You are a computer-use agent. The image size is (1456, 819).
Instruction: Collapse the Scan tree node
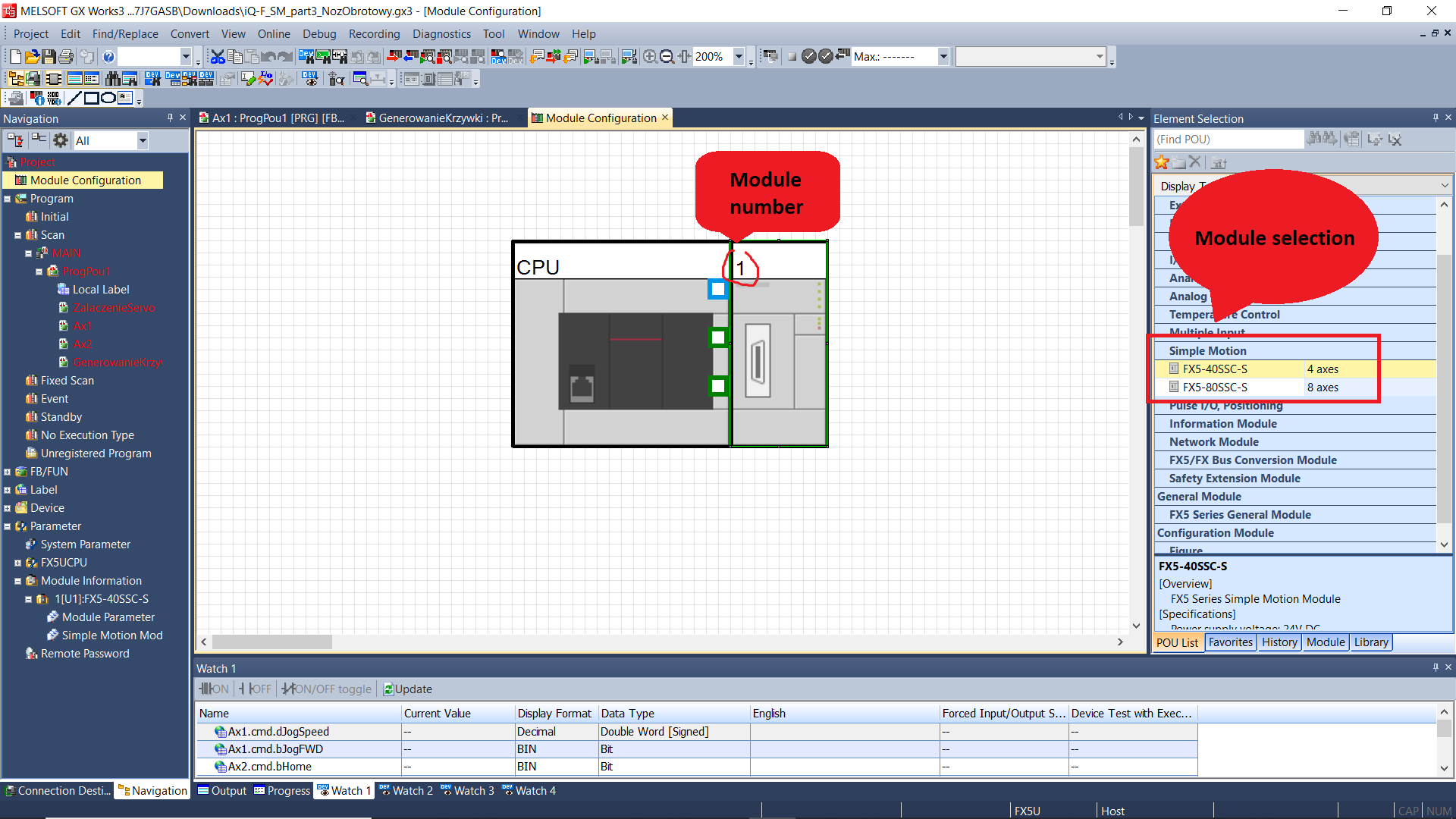(x=18, y=235)
